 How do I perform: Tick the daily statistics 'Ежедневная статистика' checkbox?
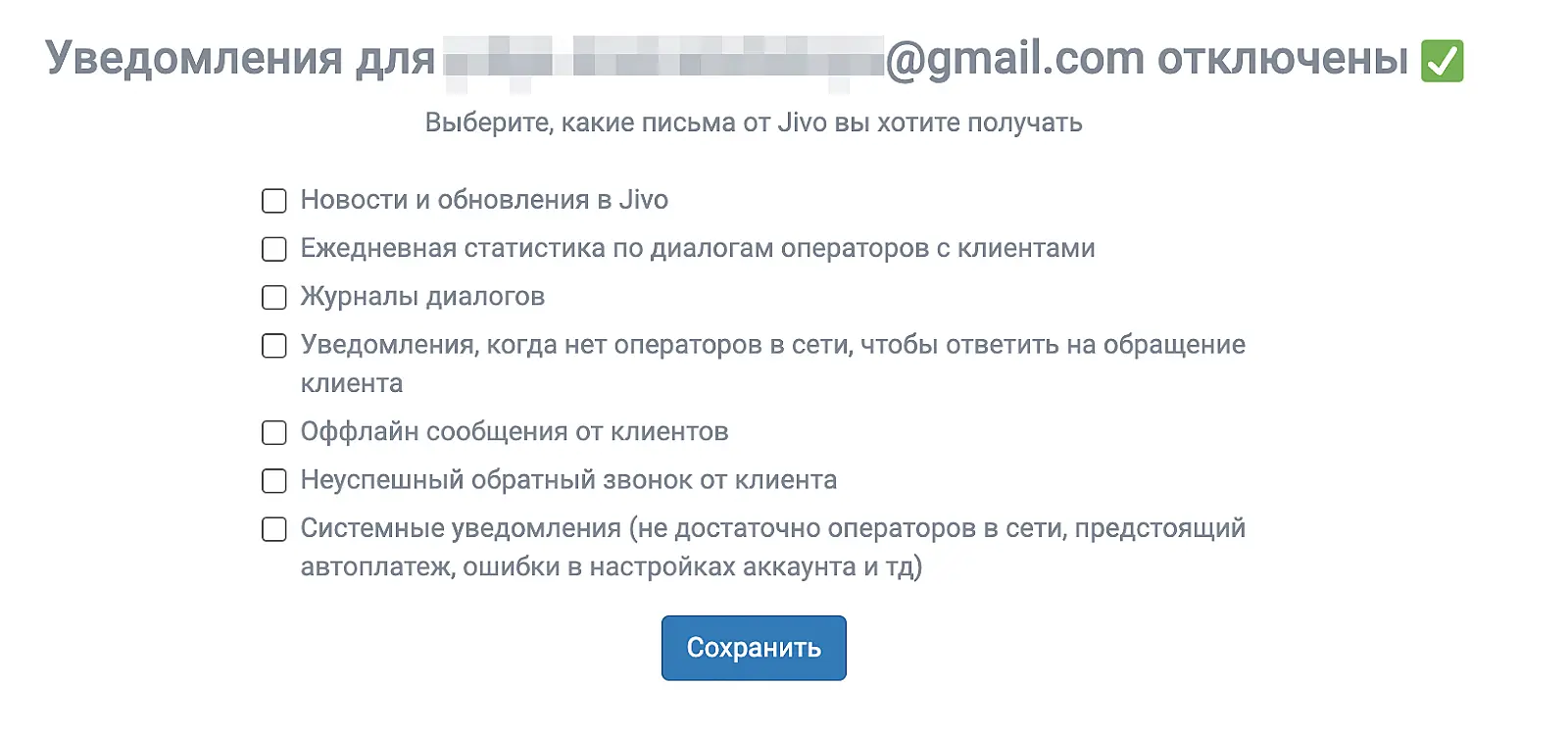274,249
